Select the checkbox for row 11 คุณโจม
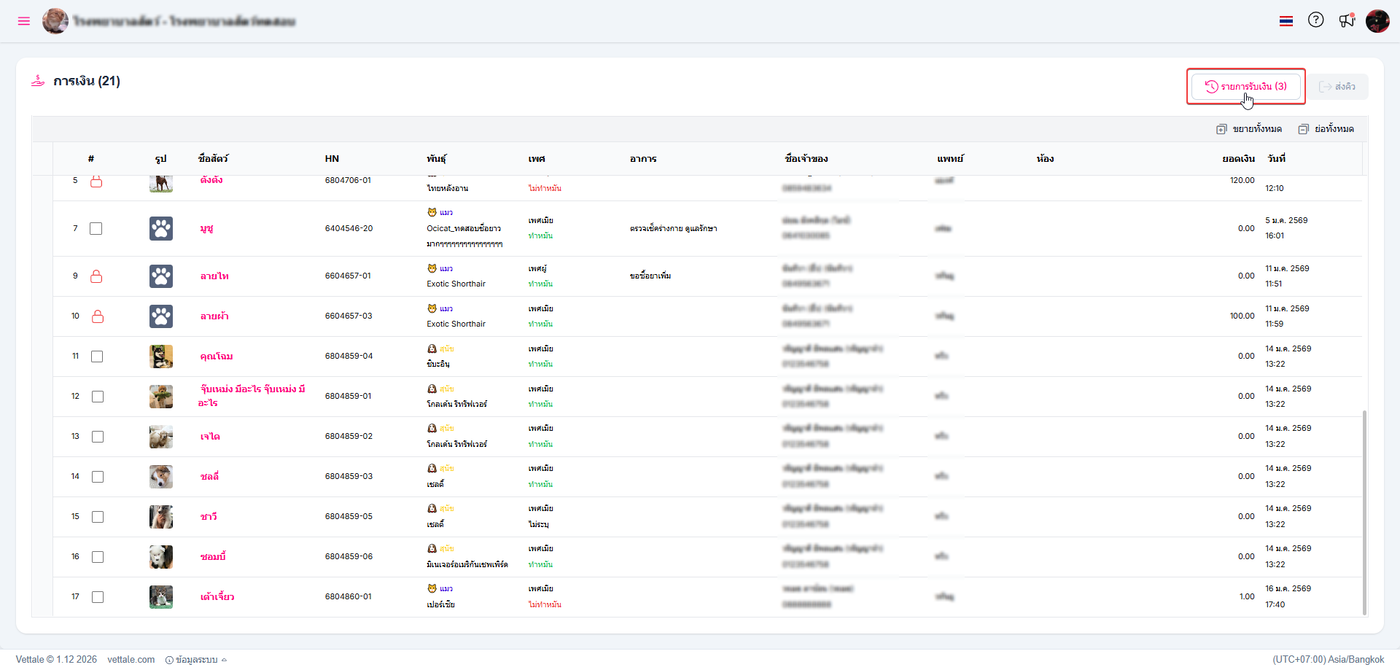 (x=97, y=356)
